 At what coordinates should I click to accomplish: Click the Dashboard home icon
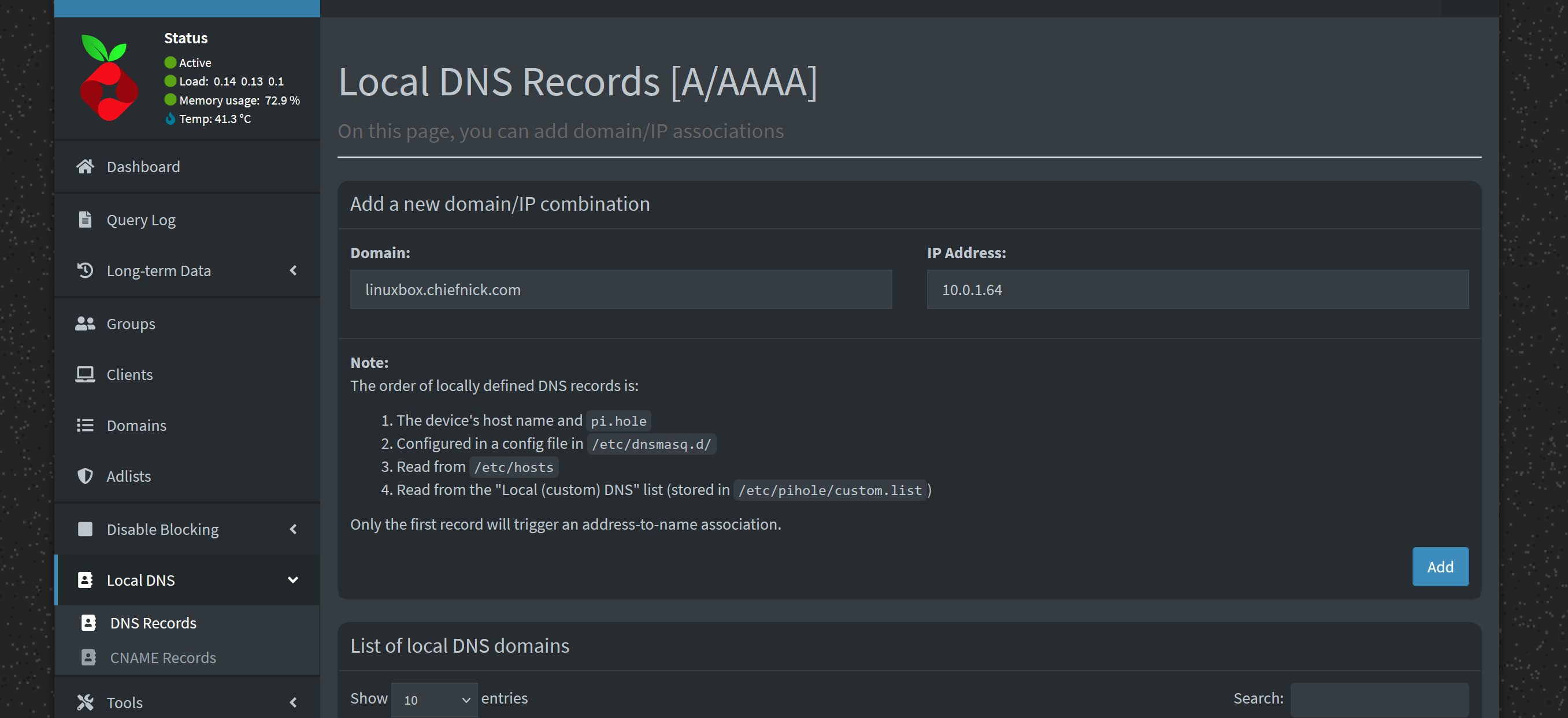pyautogui.click(x=85, y=166)
